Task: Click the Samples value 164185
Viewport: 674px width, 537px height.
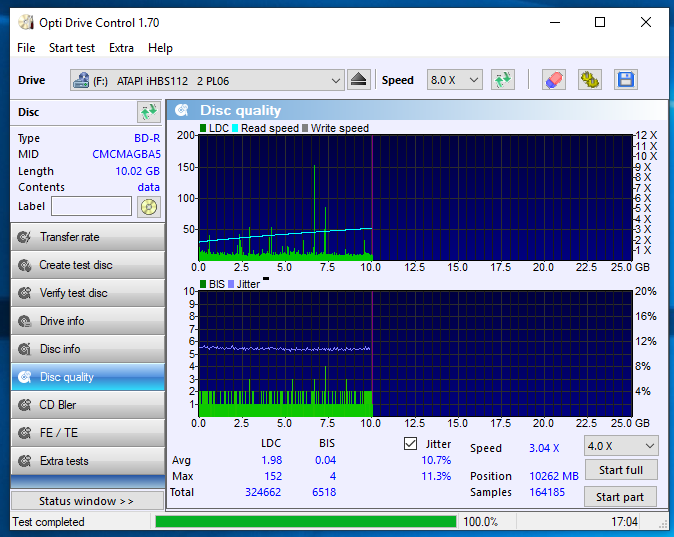Action: click(547, 492)
